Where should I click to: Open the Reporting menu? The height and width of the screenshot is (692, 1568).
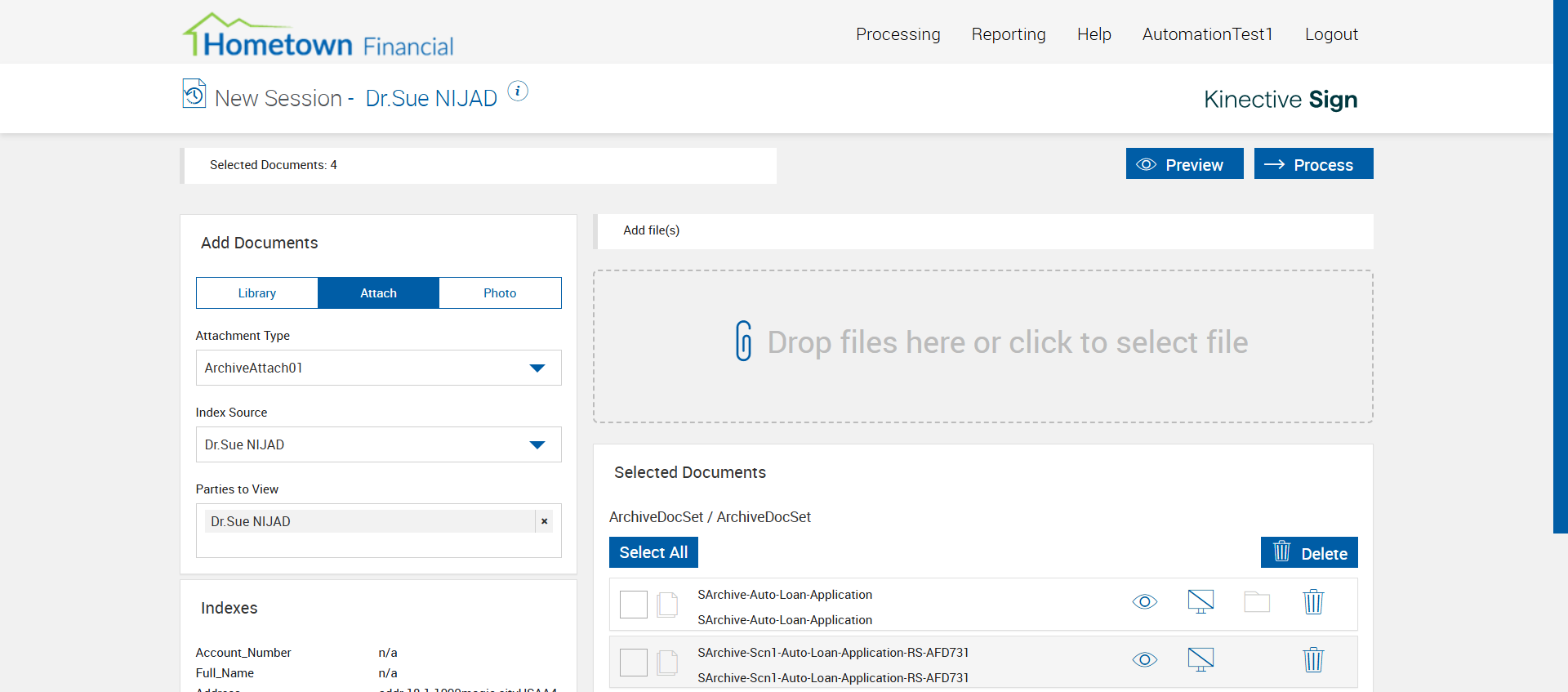[x=1009, y=34]
